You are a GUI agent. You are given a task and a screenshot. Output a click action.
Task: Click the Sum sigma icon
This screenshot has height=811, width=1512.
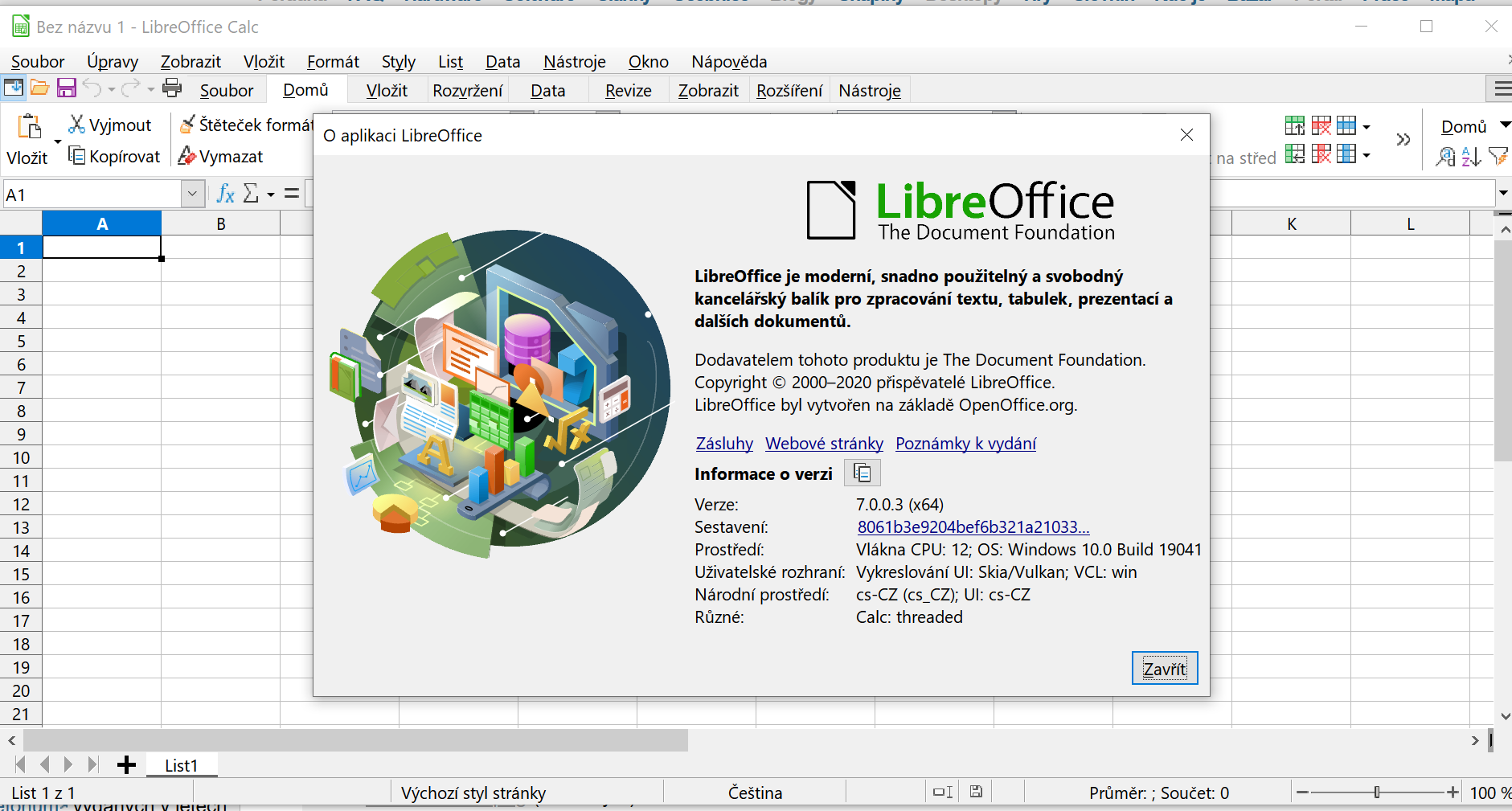tap(251, 194)
